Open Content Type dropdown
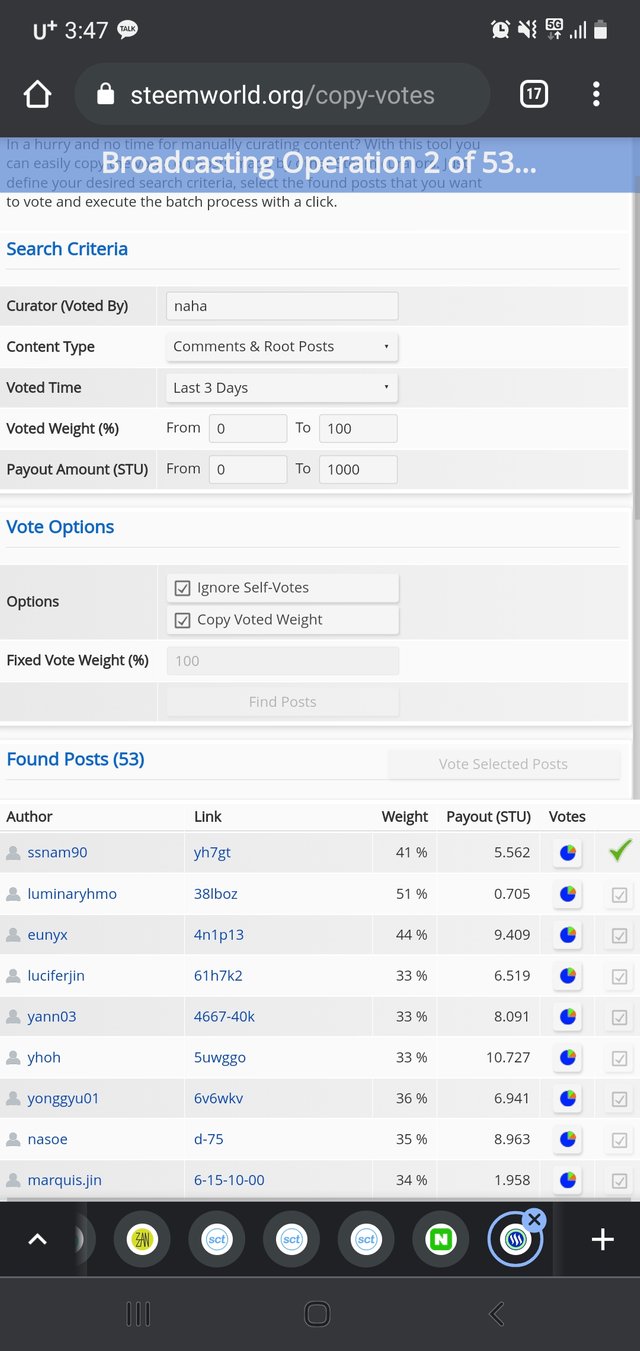This screenshot has width=640, height=1351. point(282,347)
